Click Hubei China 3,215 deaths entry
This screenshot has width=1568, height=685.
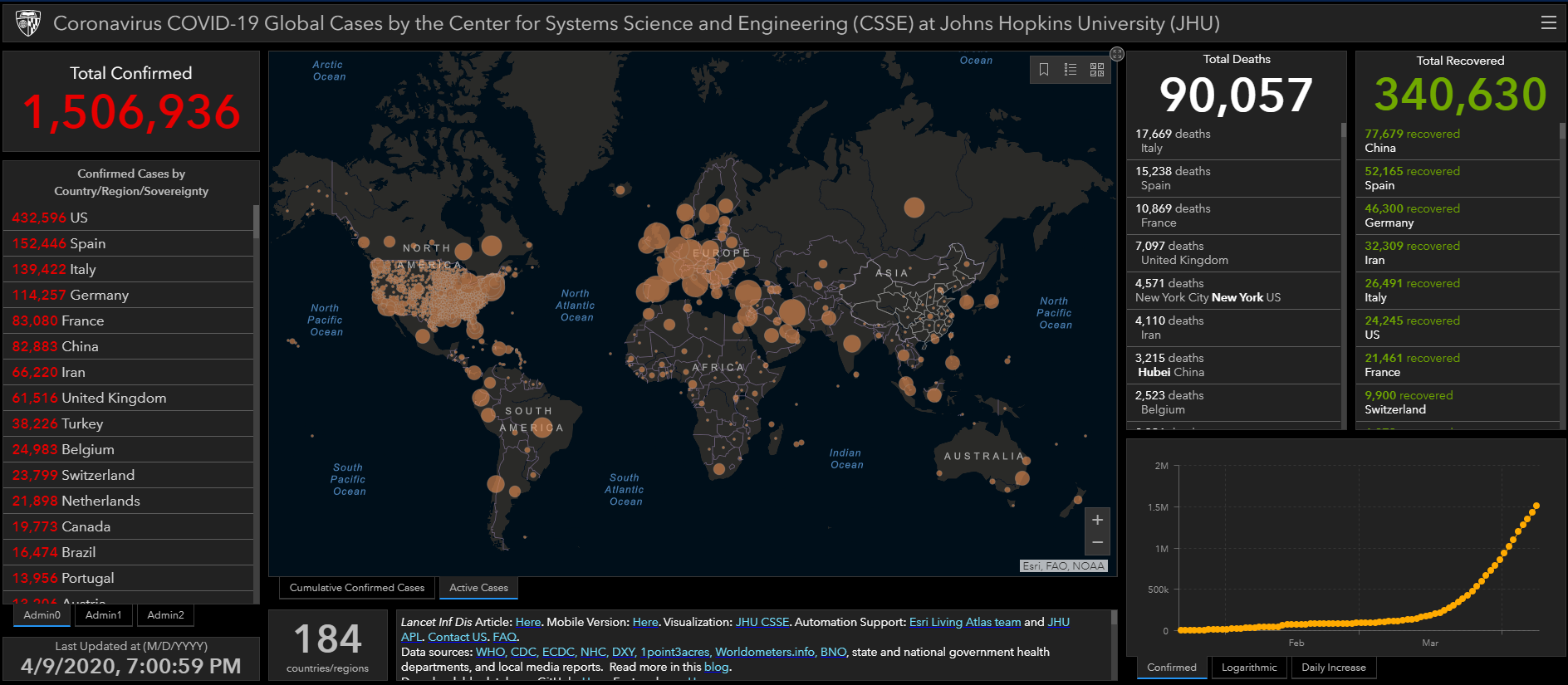click(x=1233, y=365)
